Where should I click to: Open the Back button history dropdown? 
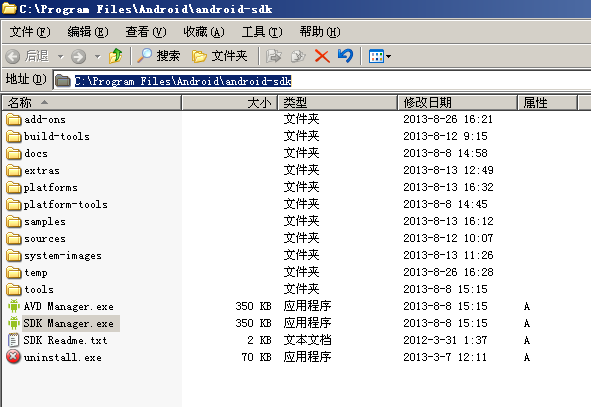(60, 57)
